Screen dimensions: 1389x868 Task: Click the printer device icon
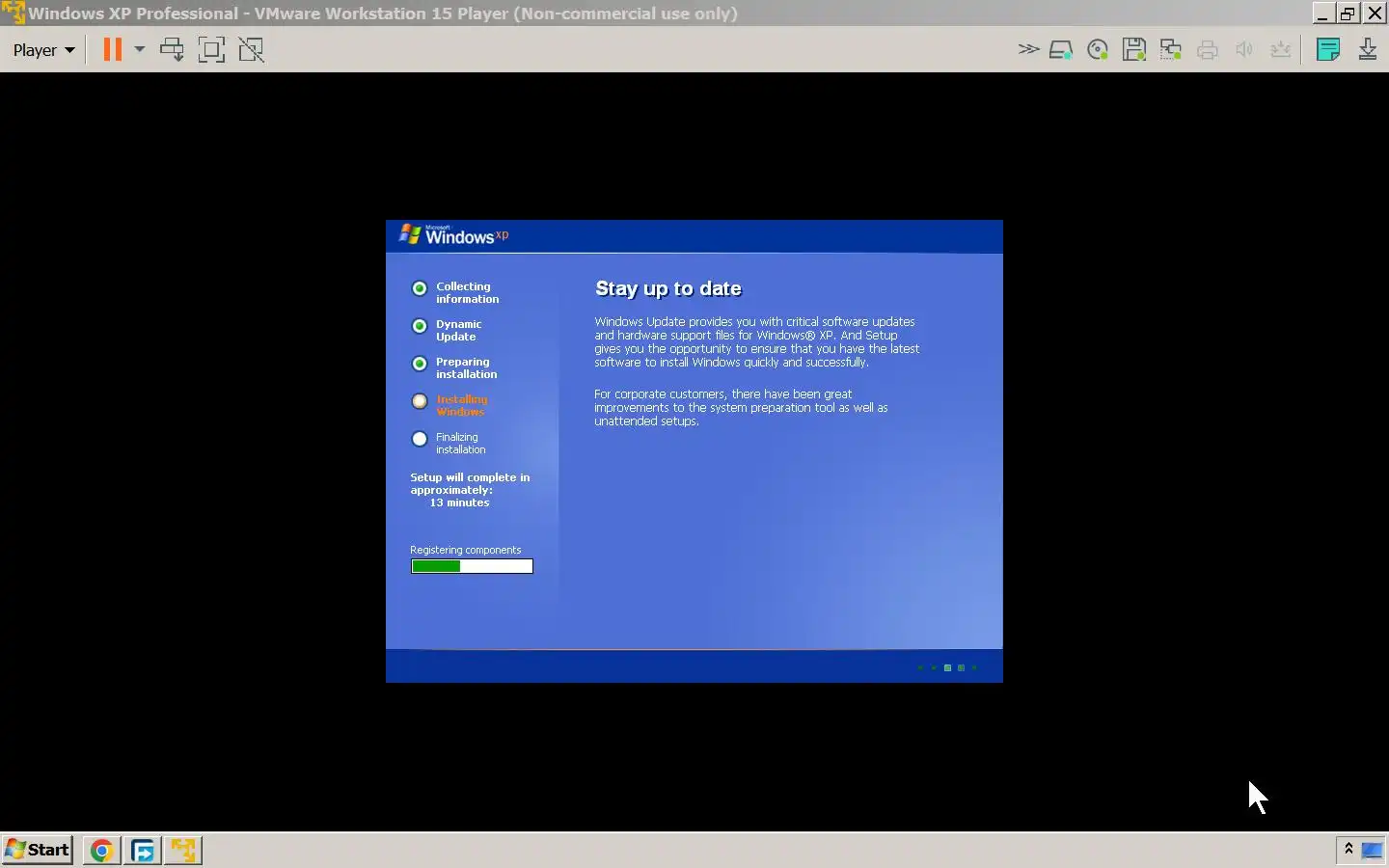coord(1208,50)
